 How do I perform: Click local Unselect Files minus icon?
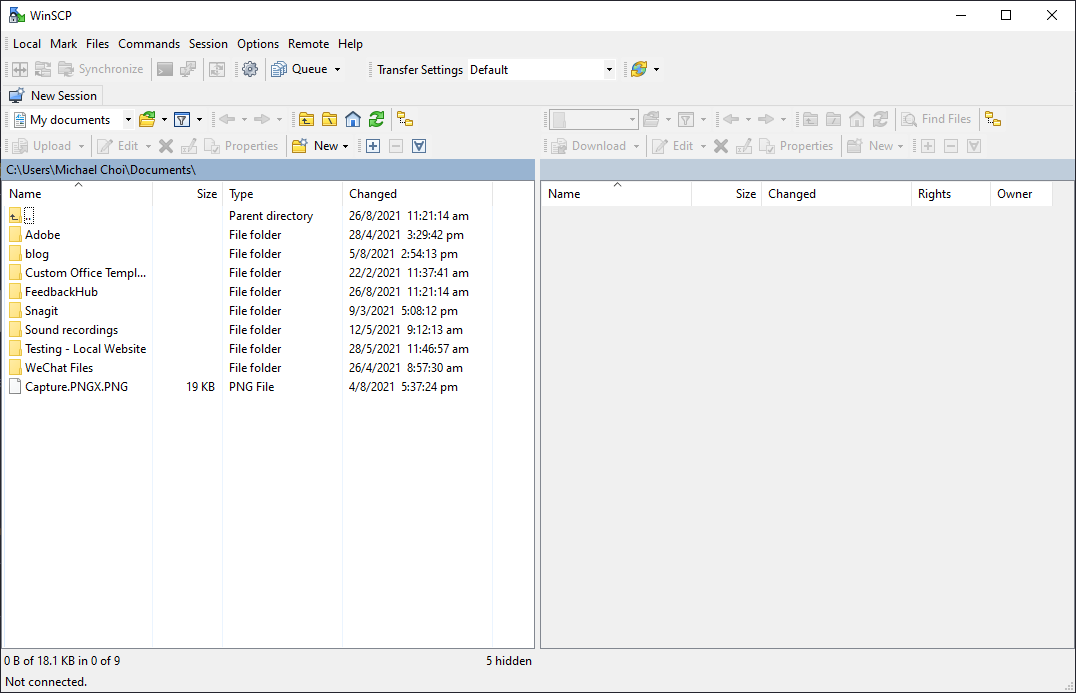pos(396,145)
